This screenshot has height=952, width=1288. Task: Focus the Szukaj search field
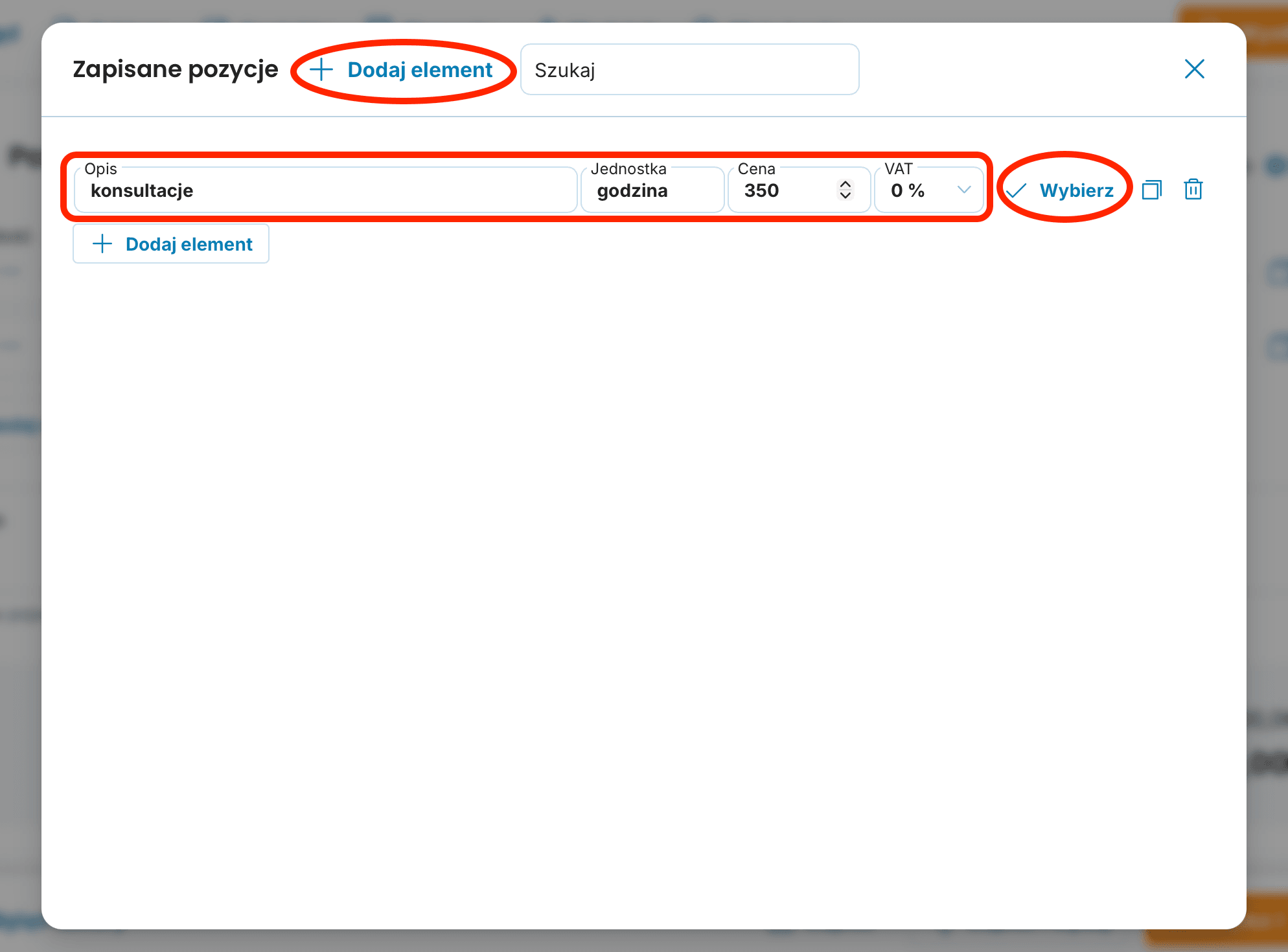(689, 70)
